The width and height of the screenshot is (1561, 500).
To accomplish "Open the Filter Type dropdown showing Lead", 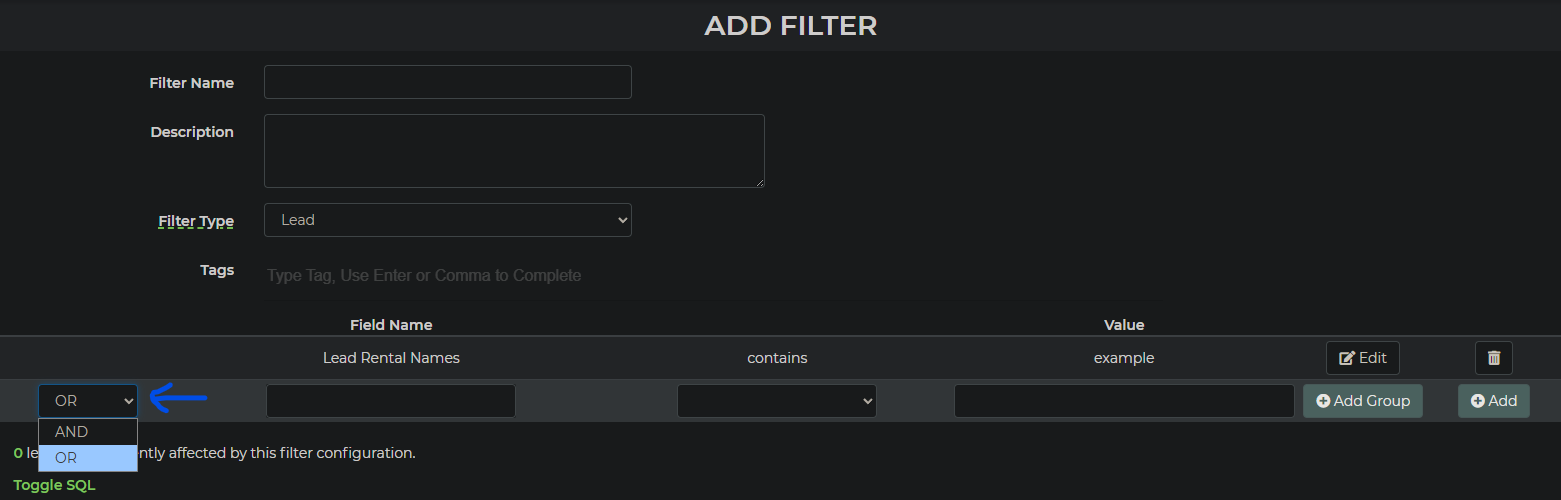I will pyautogui.click(x=447, y=220).
